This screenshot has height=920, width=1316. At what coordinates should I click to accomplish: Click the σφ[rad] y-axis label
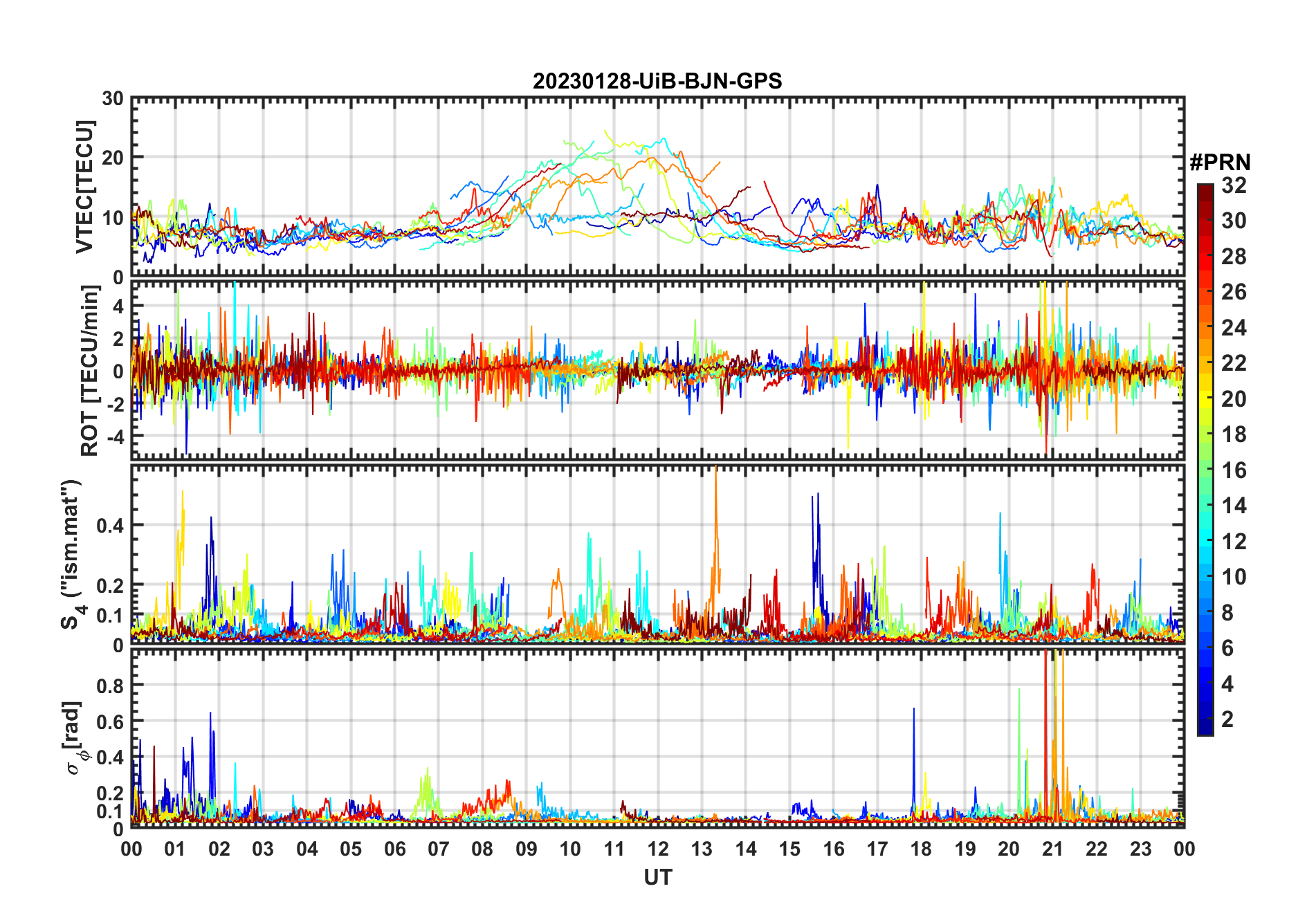(x=75, y=737)
